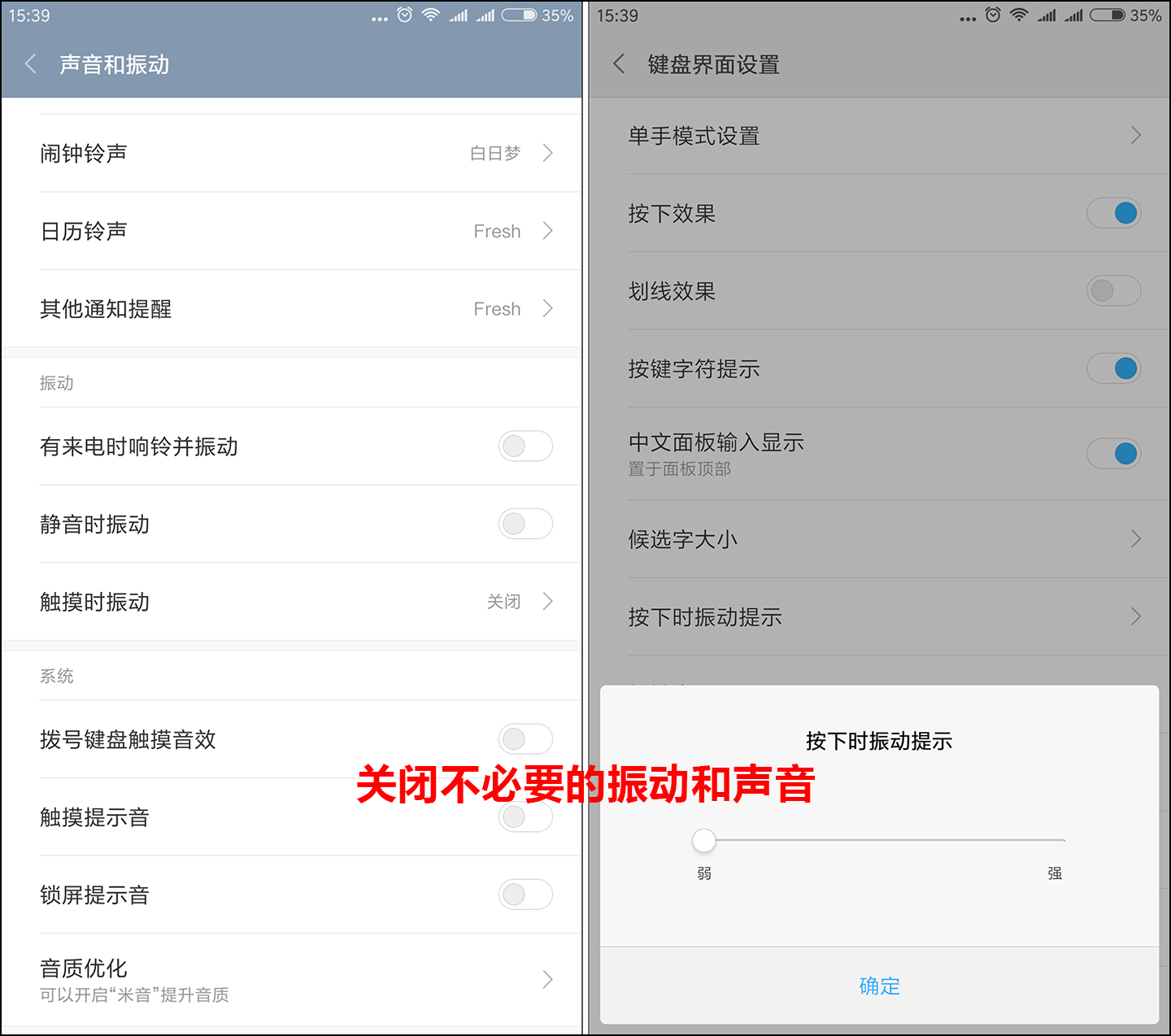Open 触摸时振动 setting chevron
The height and width of the screenshot is (1036, 1171).
[x=547, y=602]
